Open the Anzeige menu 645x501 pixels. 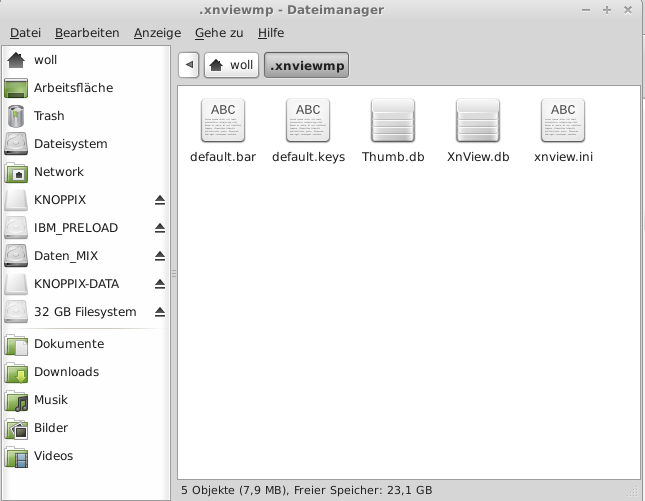tap(158, 33)
